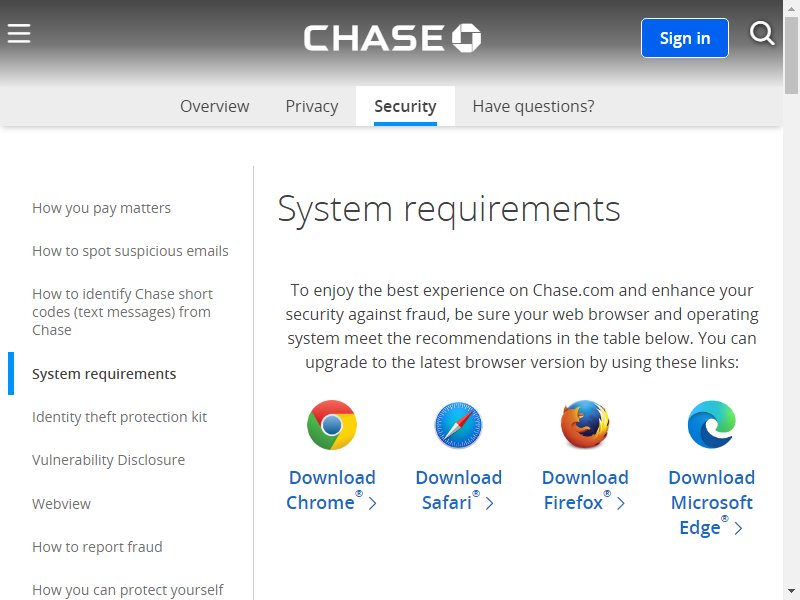The width and height of the screenshot is (800, 600).
Task: Click the Safari compass icon
Action: tap(458, 425)
